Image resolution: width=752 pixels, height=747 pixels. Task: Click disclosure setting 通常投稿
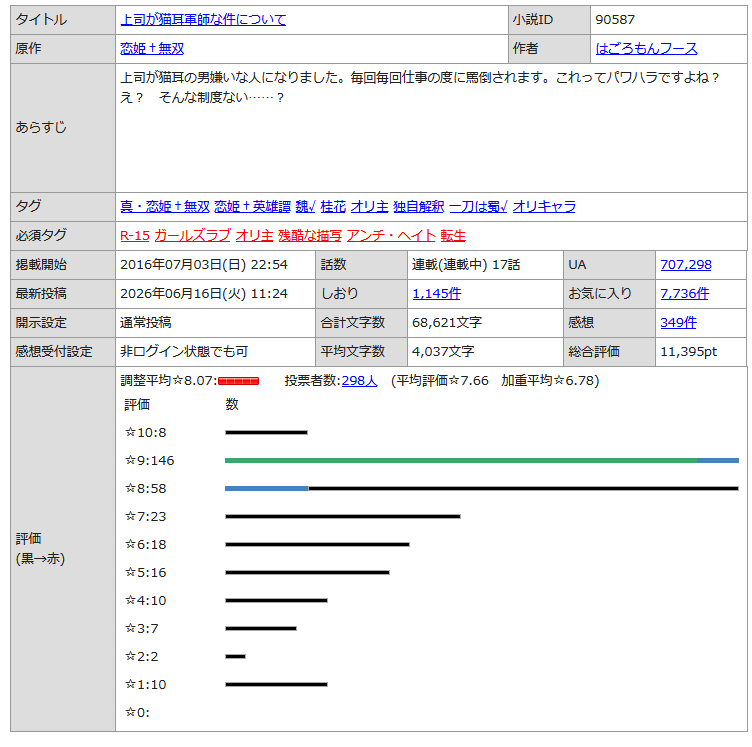(x=146, y=323)
